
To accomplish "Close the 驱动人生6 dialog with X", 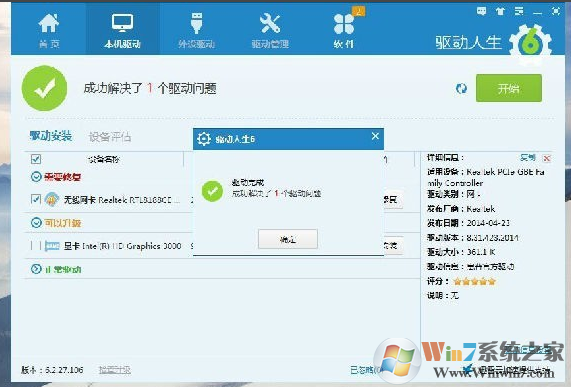I will (375, 136).
